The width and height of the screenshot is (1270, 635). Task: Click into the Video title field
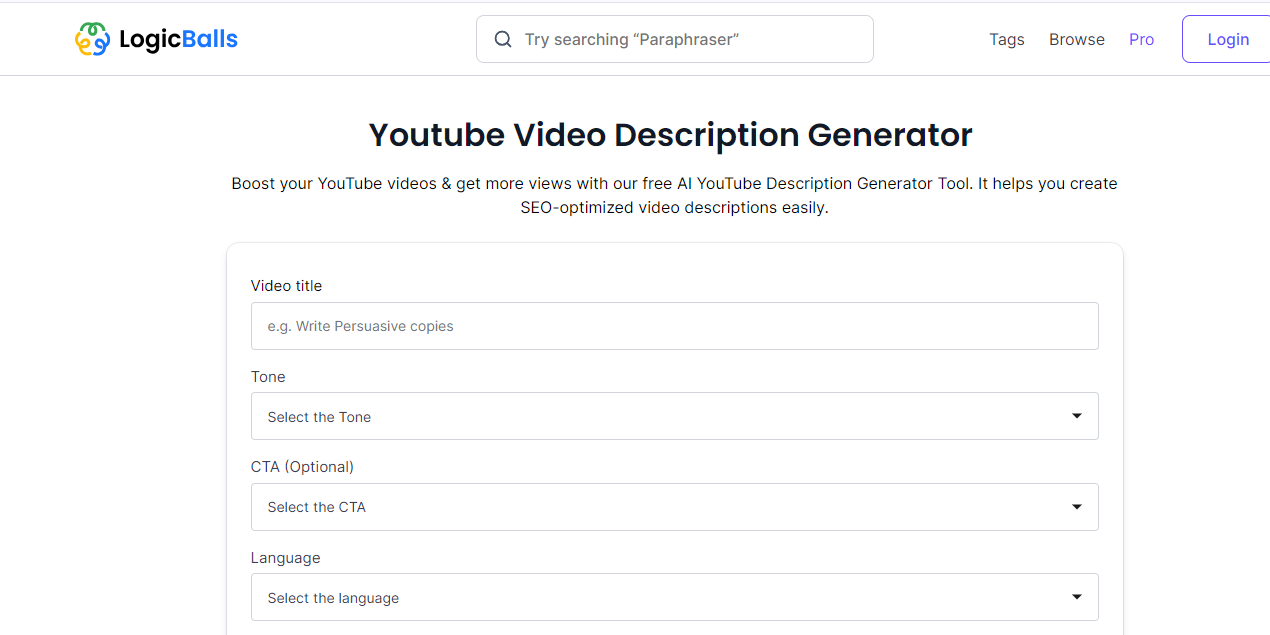(x=675, y=326)
